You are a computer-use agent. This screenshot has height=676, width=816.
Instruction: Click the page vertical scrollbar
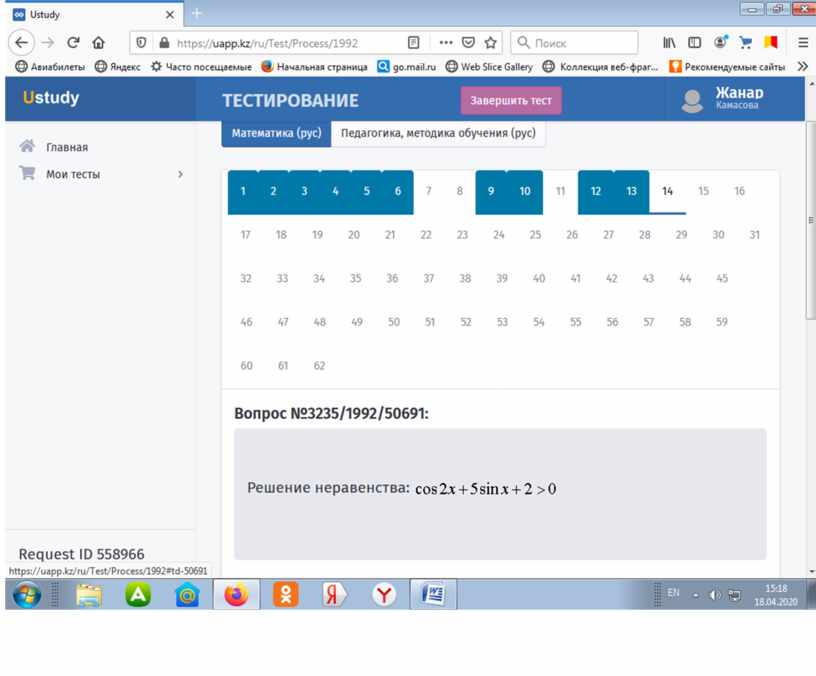[810, 221]
